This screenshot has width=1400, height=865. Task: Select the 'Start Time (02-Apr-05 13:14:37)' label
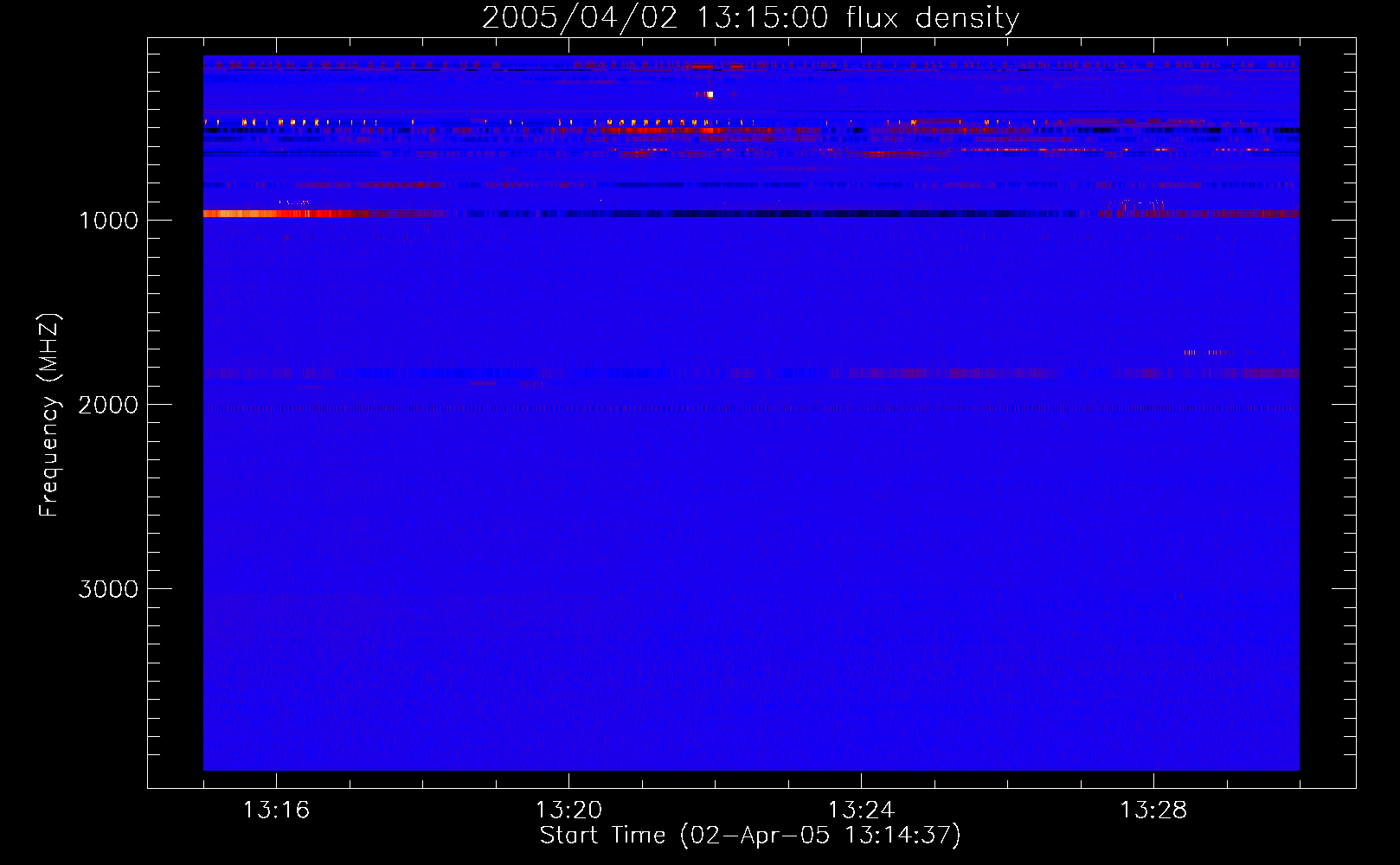[x=750, y=836]
